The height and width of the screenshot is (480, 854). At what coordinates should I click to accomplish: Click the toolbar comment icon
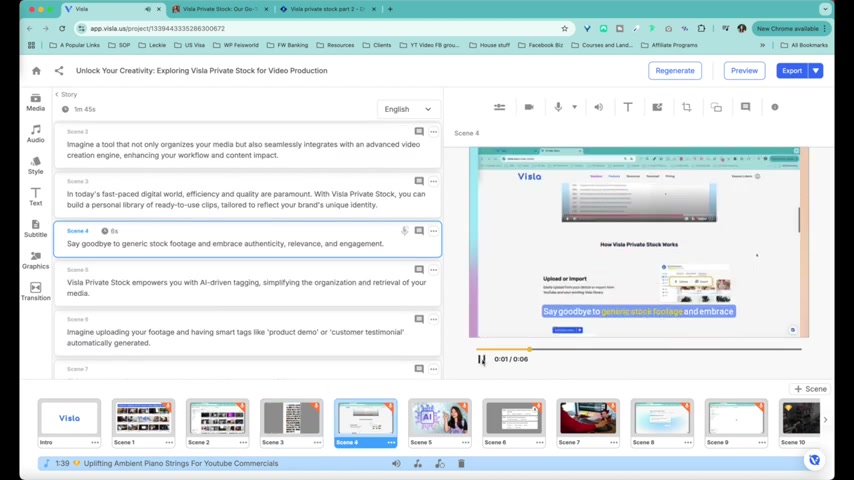(x=746, y=107)
